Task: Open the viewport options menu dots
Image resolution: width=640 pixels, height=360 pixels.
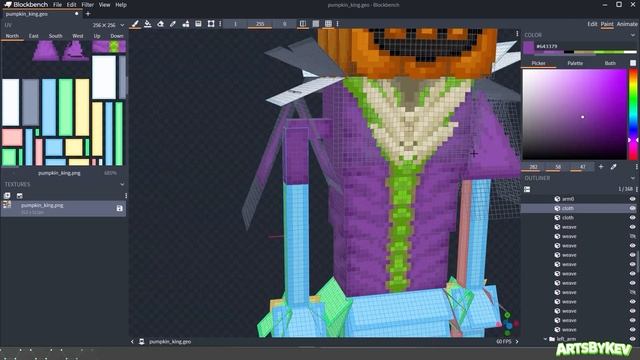Action: 517,33
